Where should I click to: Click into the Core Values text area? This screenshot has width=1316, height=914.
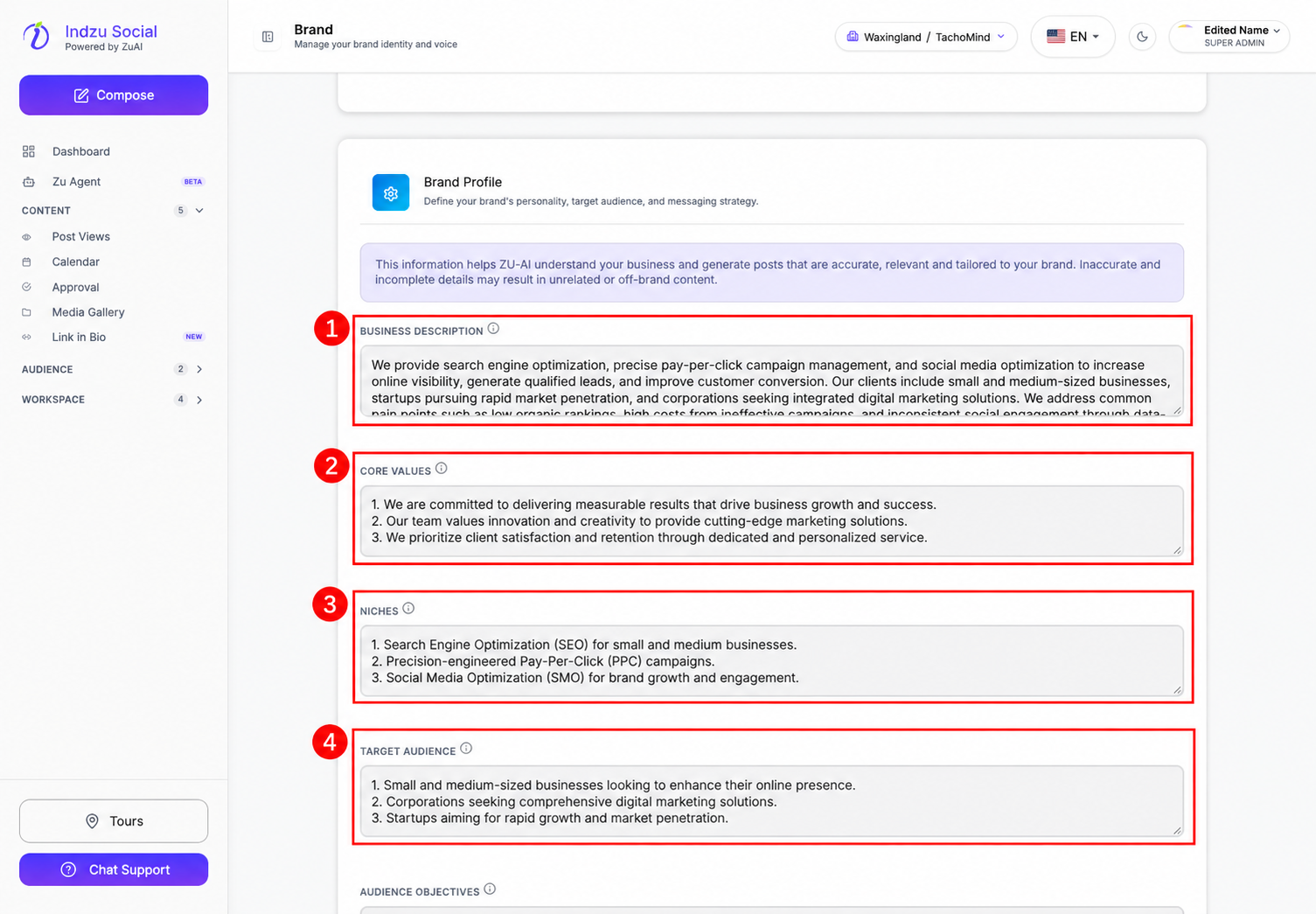[772, 521]
